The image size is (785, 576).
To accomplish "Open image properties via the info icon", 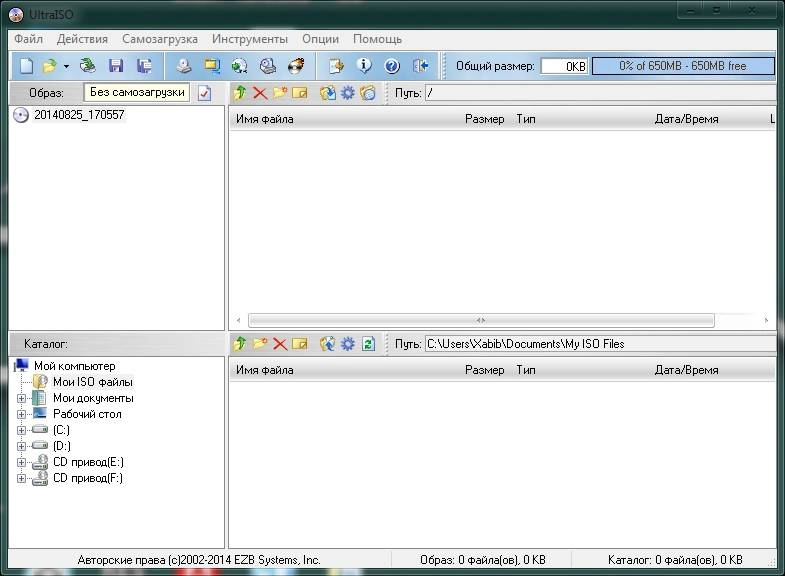I will coord(364,66).
